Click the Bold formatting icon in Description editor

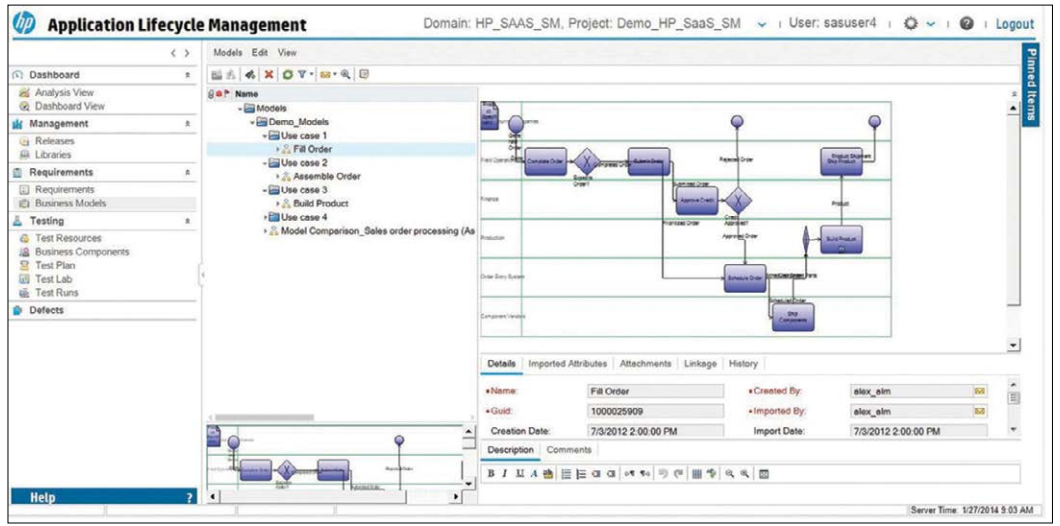pos(491,472)
